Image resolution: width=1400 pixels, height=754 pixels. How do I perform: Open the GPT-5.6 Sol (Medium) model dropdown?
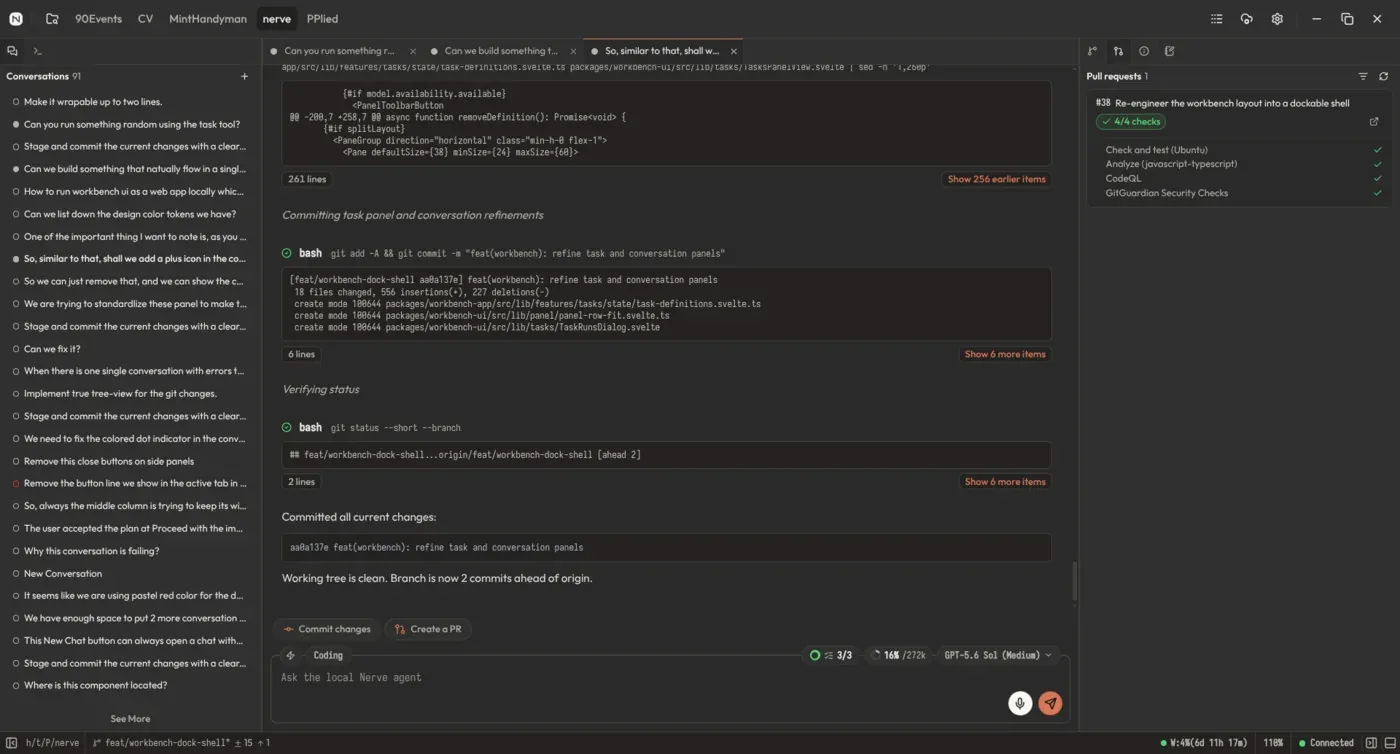(998, 655)
